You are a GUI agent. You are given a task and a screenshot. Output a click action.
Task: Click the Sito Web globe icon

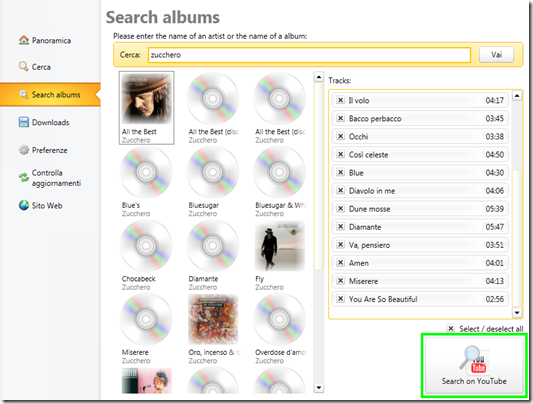[x=23, y=205]
